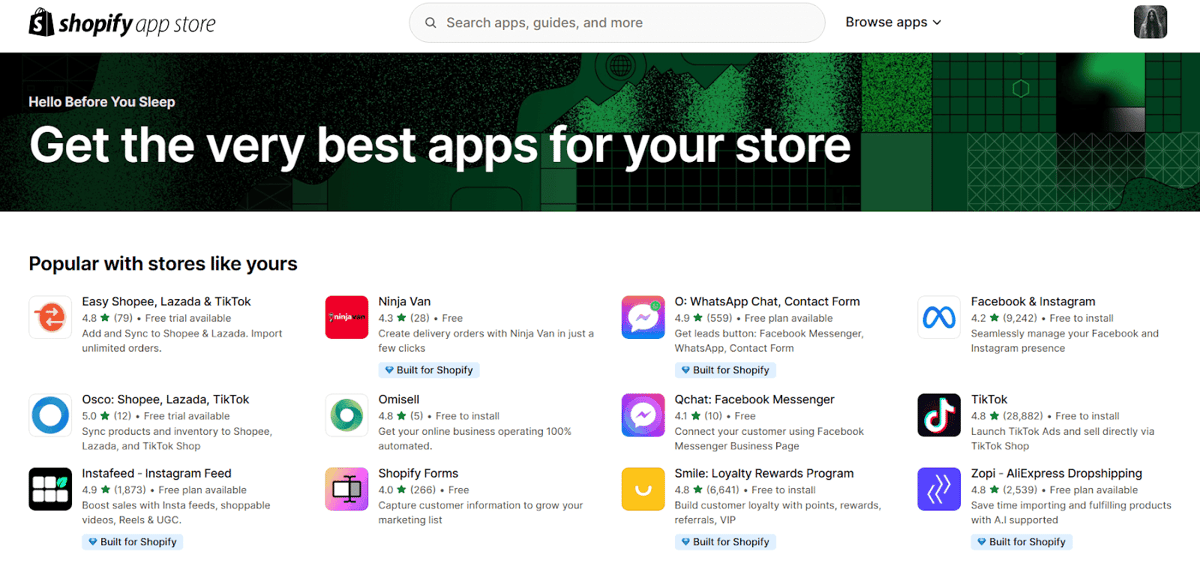Open Qchat: Facebook Messenger title link
The width and height of the screenshot is (1200, 578).
coord(754,399)
